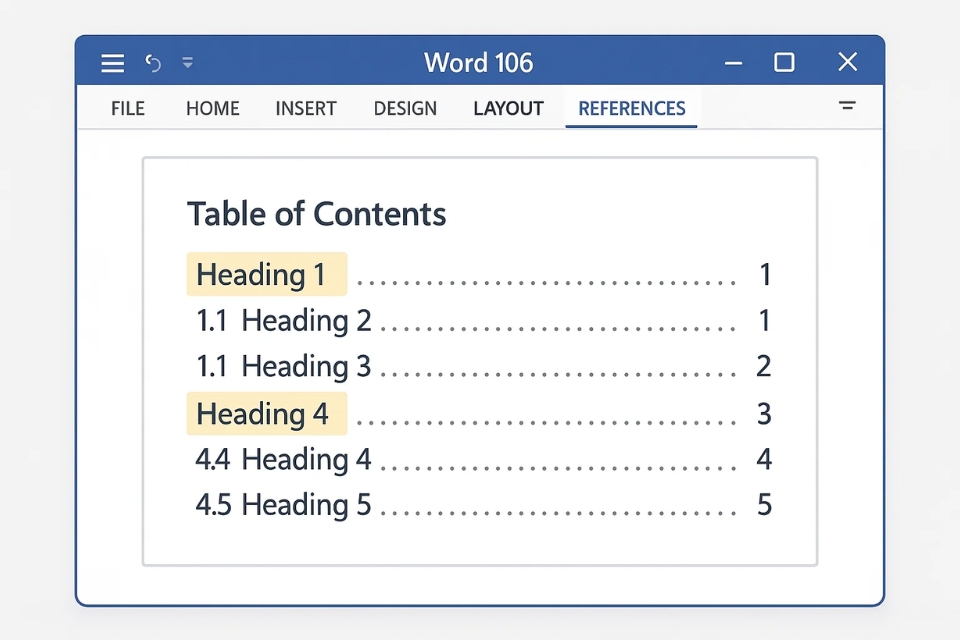Select the highlighted Heading 1 entry
The width and height of the screenshot is (960, 640).
tap(264, 274)
